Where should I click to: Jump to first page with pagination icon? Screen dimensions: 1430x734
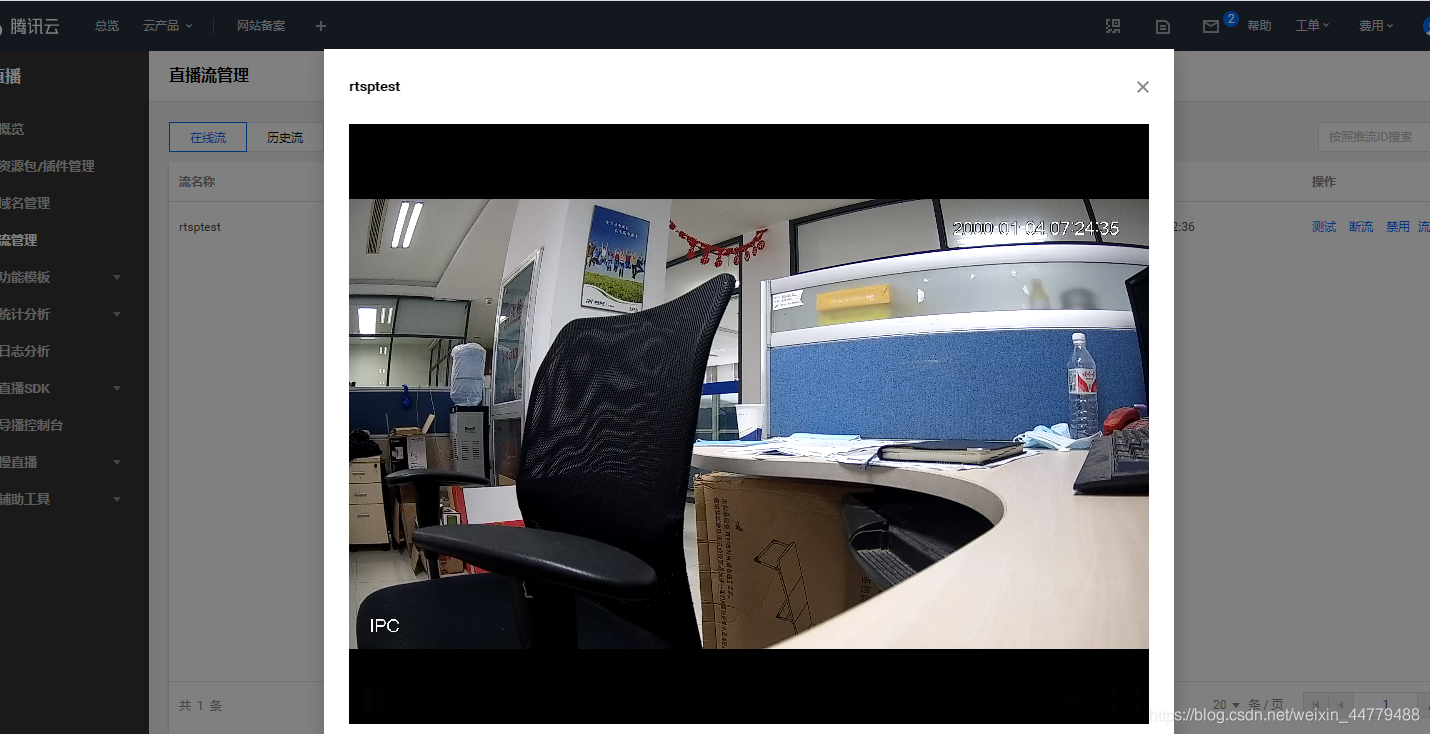click(x=1316, y=705)
